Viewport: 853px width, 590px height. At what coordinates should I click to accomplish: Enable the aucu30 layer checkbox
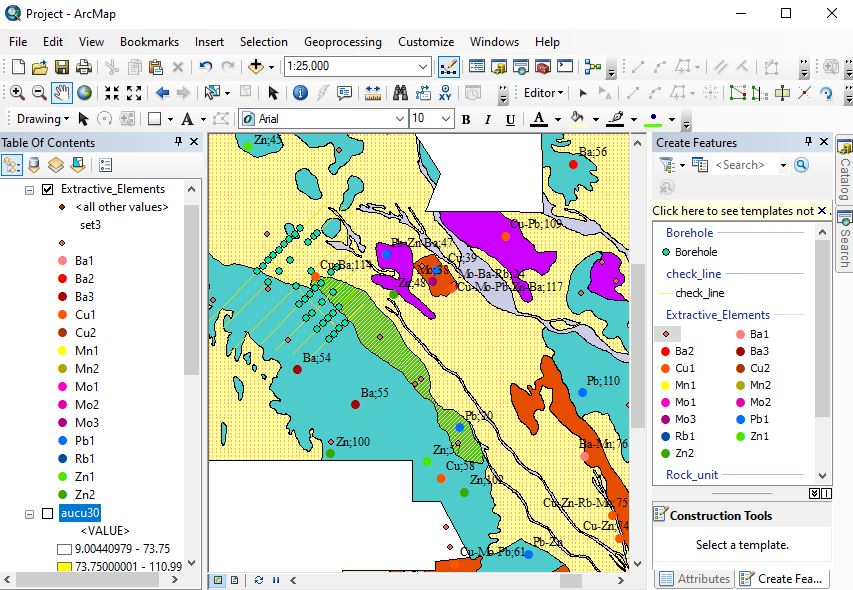(x=48, y=513)
